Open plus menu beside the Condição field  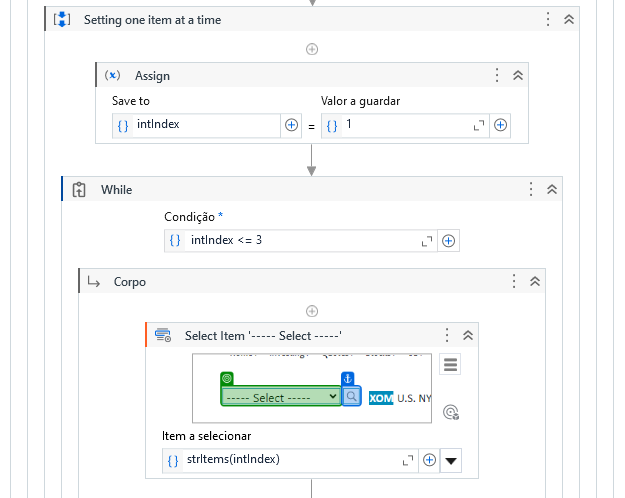(448, 241)
